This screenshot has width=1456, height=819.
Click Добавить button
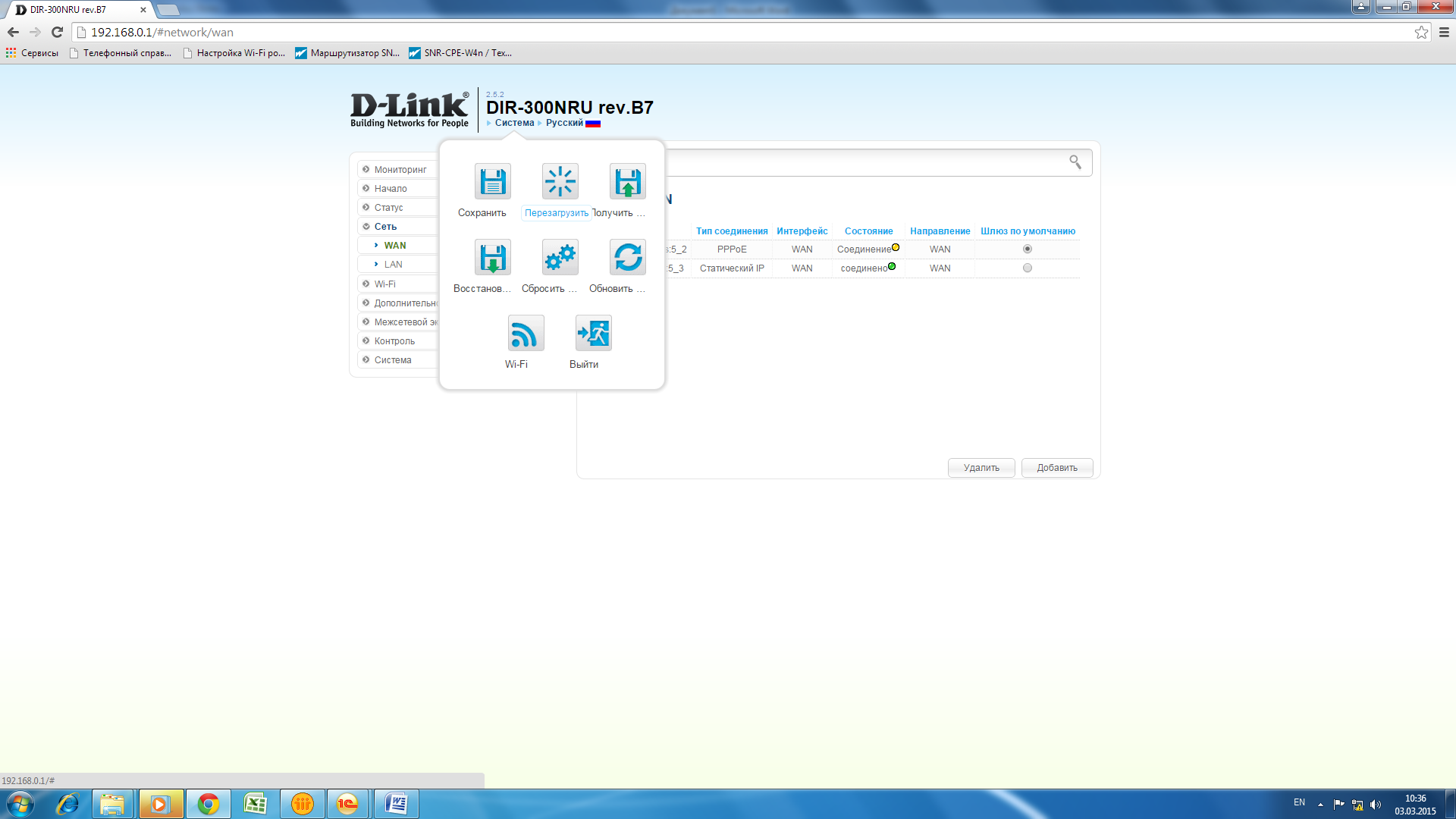pyautogui.click(x=1056, y=467)
